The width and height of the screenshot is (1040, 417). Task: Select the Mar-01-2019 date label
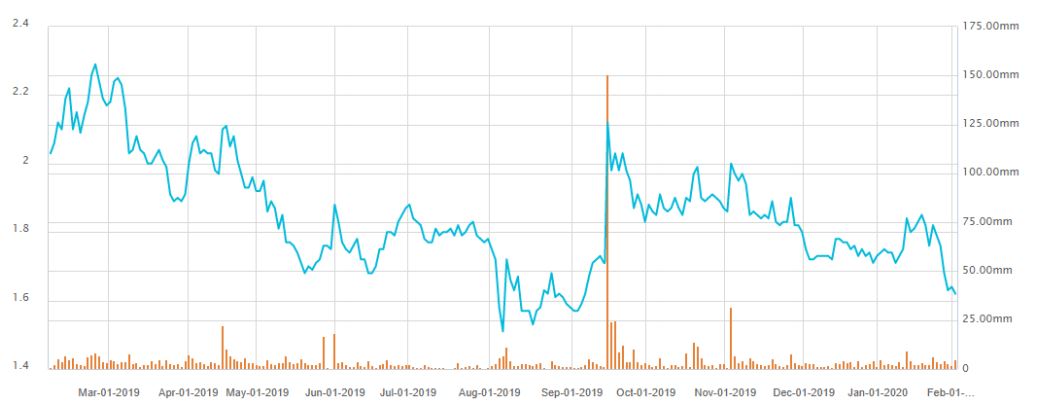(109, 392)
